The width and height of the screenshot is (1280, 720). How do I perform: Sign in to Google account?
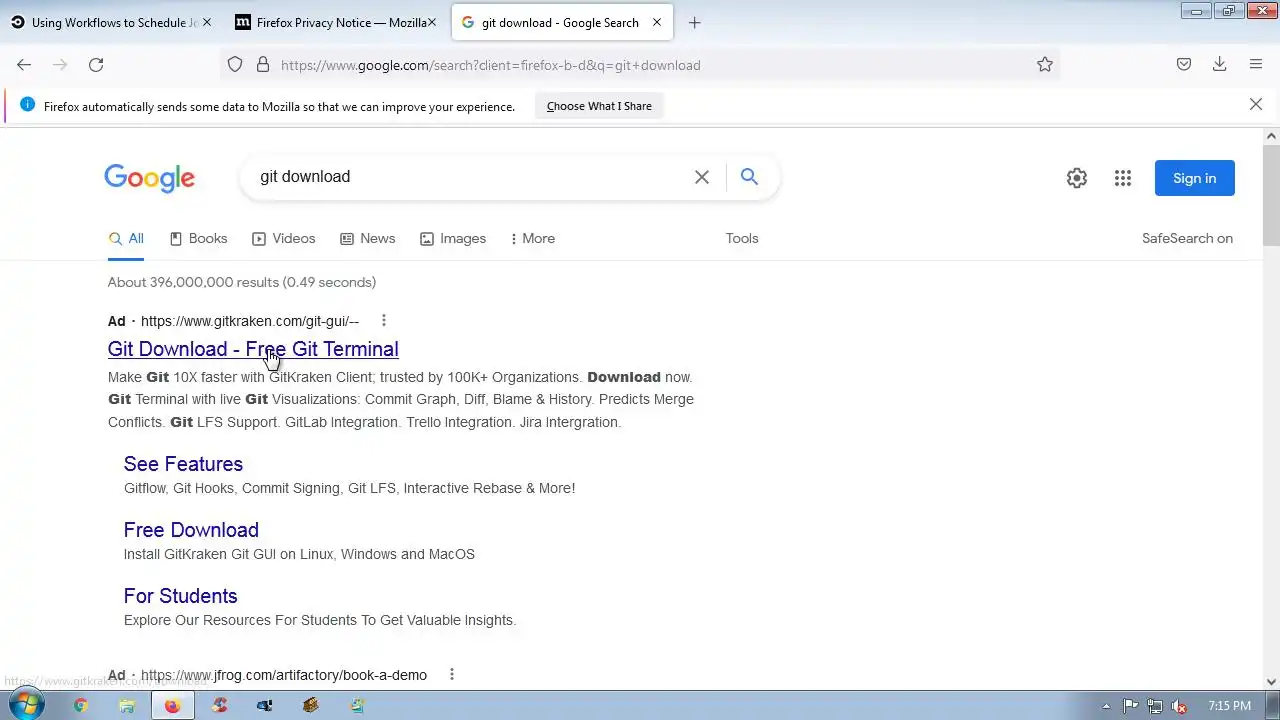(1195, 178)
